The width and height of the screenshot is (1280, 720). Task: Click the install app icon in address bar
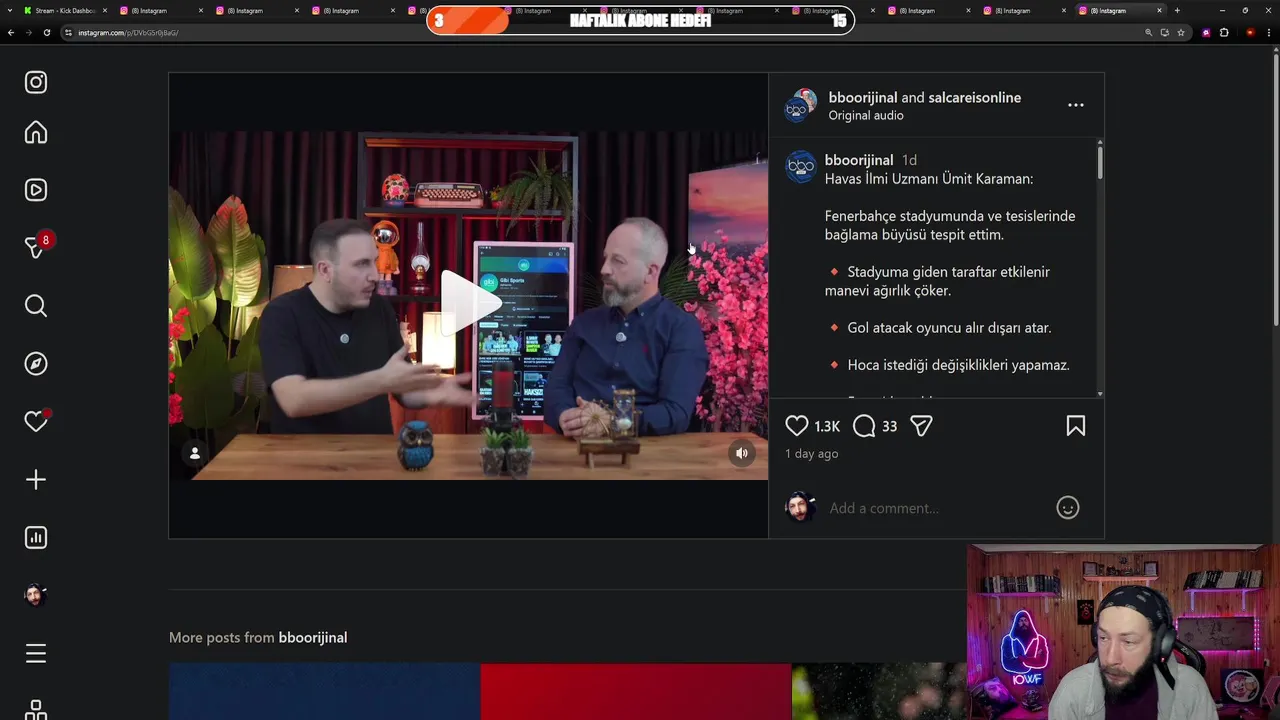tap(1165, 32)
